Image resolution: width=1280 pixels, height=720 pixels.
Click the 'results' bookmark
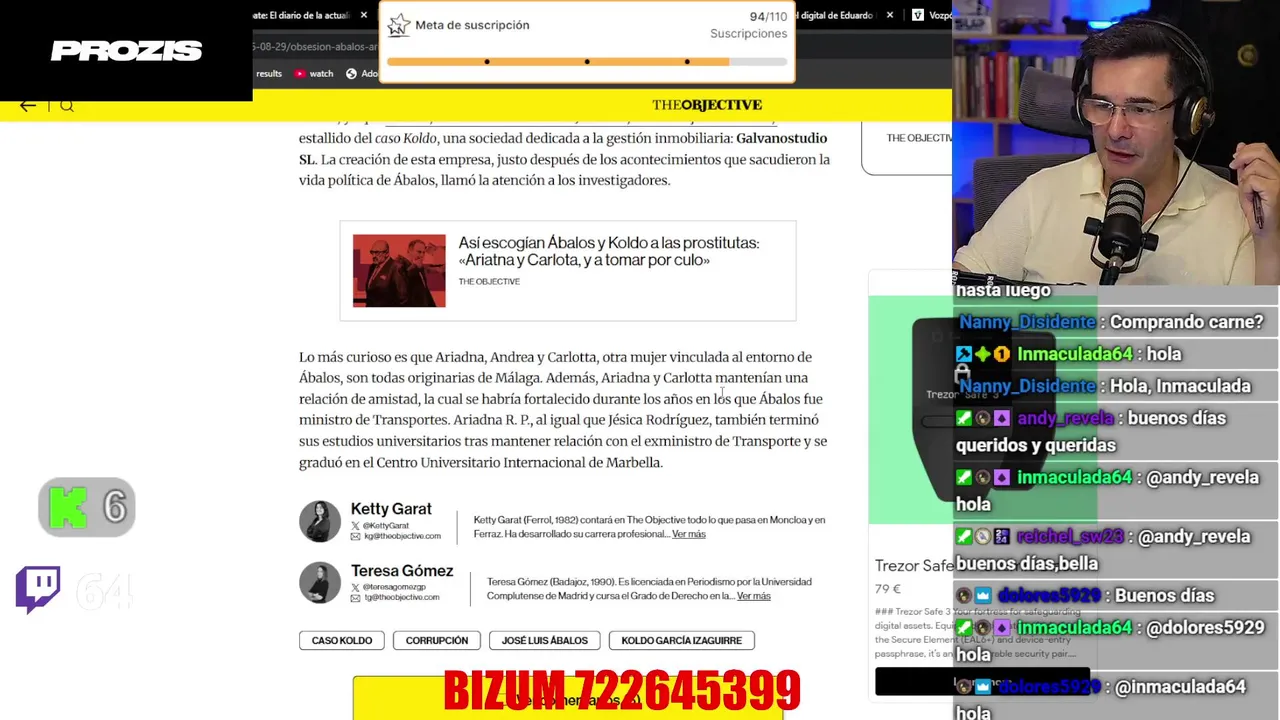coord(269,73)
